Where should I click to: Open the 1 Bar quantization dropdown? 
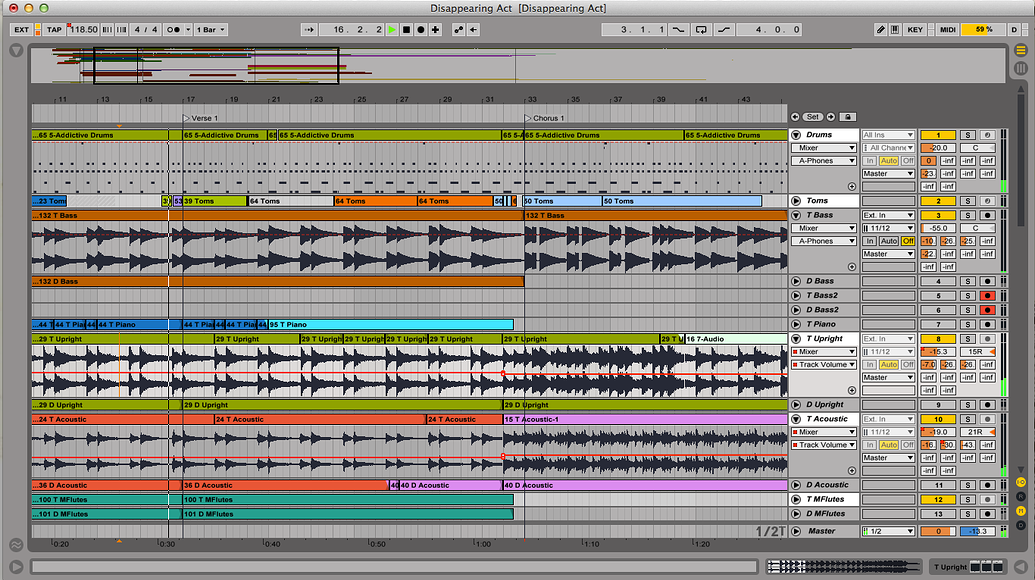[x=210, y=30]
